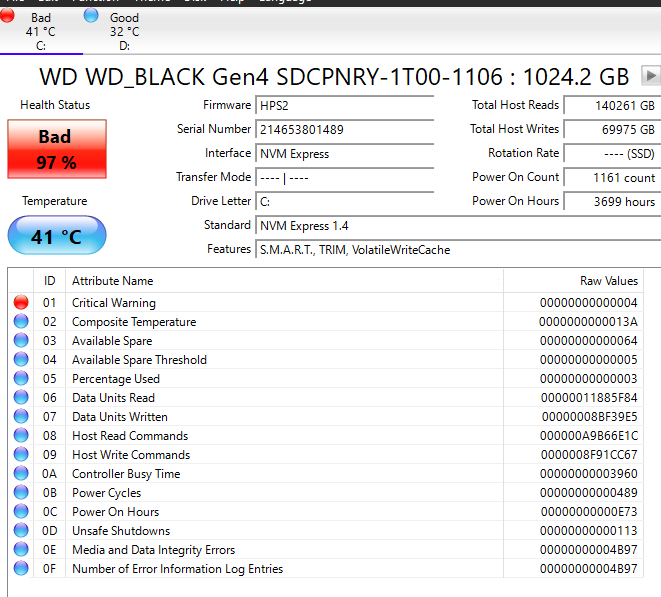Go to next disk with arrow button
Screen dimensions: 661x597
(x=651, y=76)
